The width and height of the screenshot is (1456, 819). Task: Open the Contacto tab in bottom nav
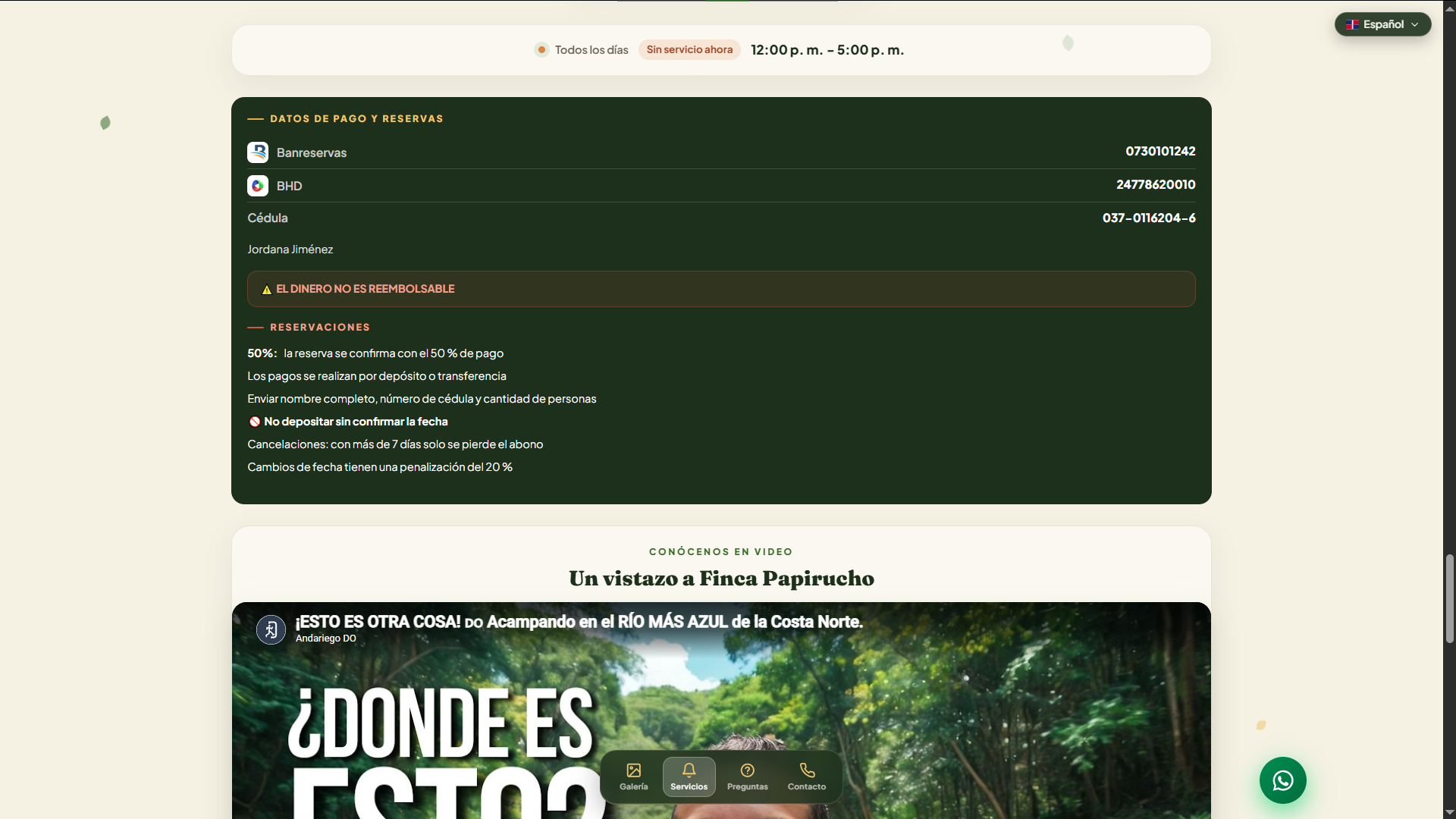[807, 777]
